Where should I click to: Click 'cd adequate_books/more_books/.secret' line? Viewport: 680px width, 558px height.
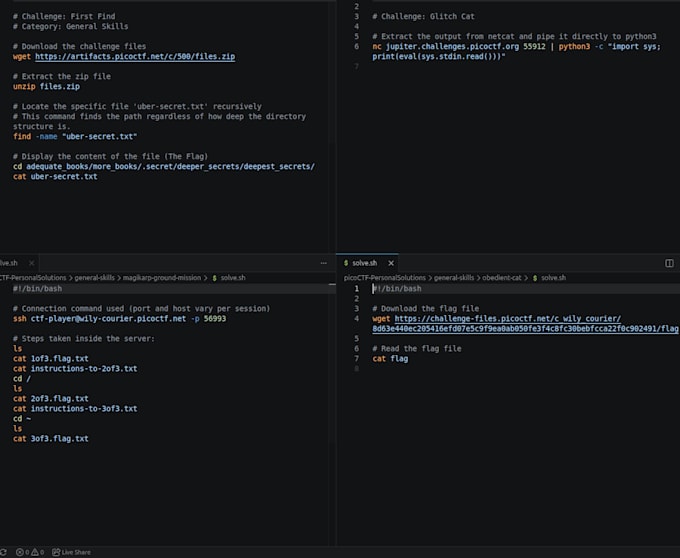[164, 166]
